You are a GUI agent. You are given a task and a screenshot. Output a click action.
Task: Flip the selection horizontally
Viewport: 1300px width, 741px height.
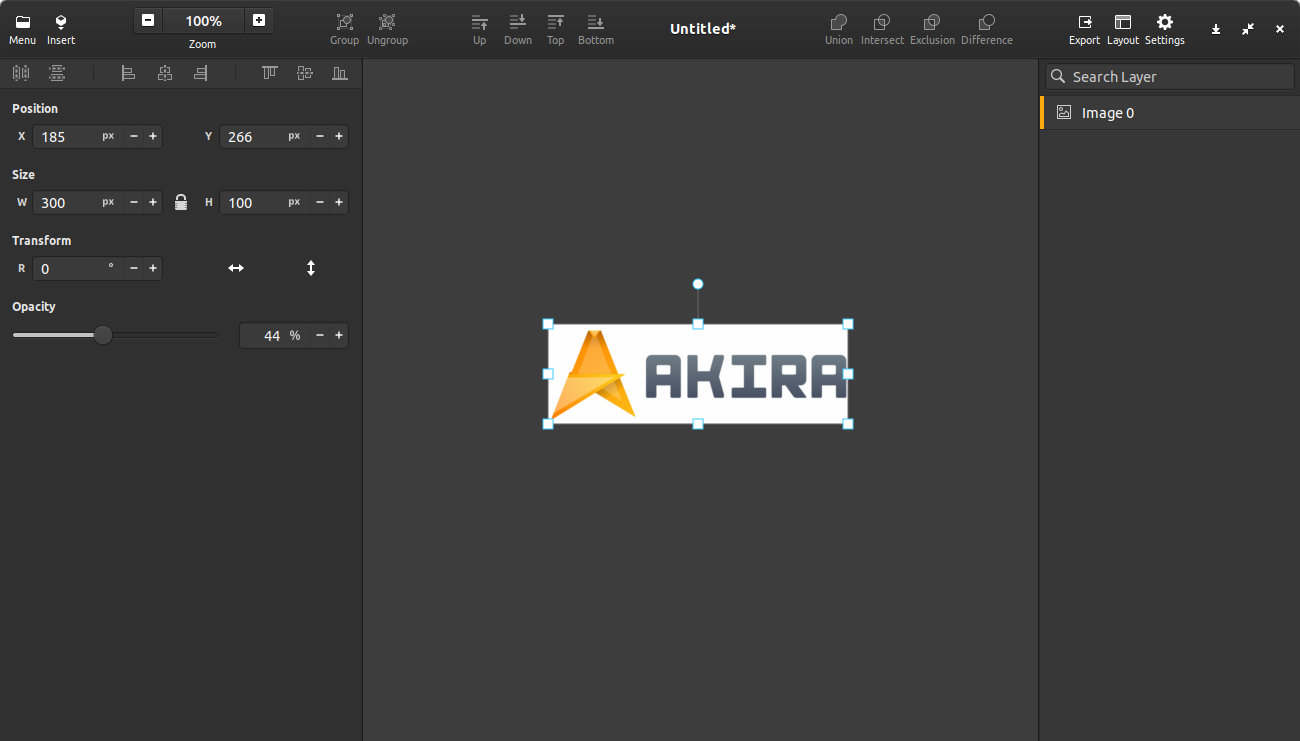coord(236,268)
